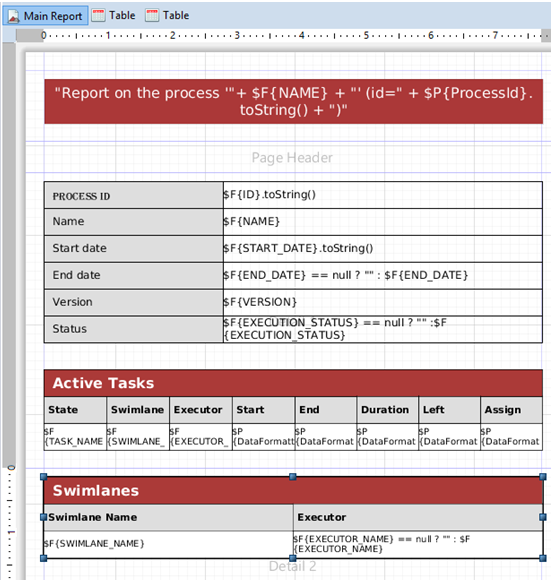Screen dimensions: 551x580
Task: Click the Main Report tab icon
Action: click(x=14, y=16)
